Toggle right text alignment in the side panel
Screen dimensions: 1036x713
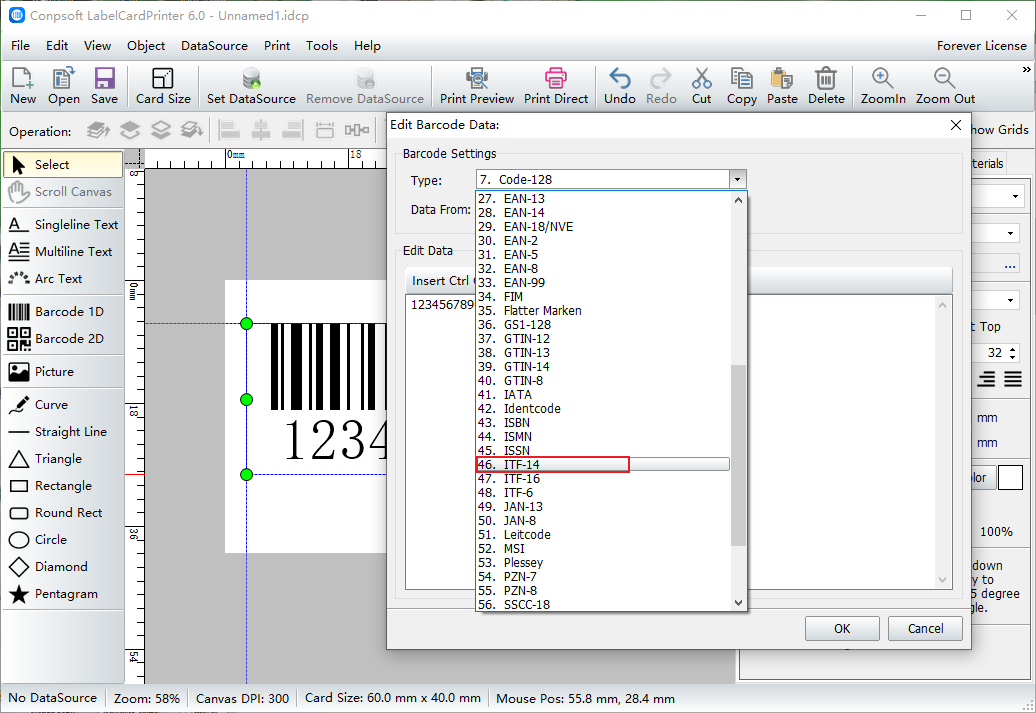coord(986,379)
